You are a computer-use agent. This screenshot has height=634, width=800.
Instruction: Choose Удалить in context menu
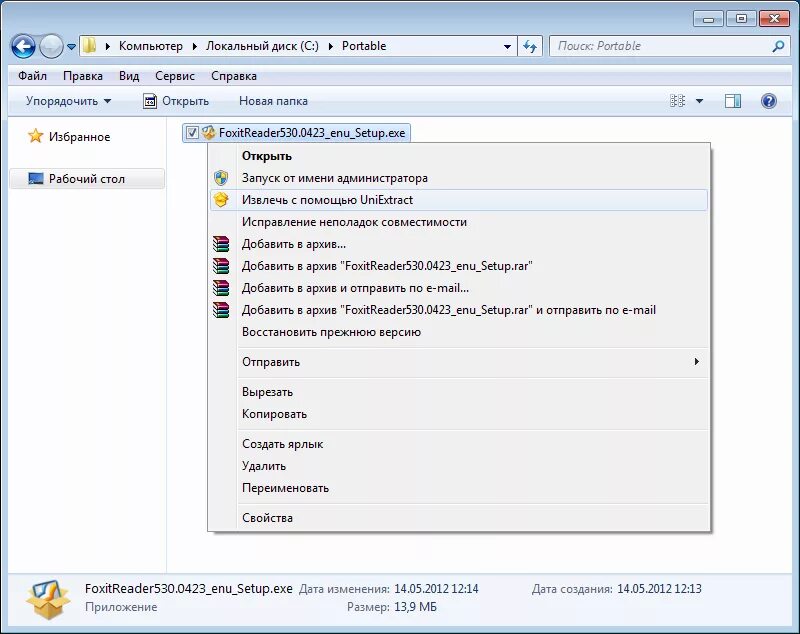pyautogui.click(x=459, y=466)
